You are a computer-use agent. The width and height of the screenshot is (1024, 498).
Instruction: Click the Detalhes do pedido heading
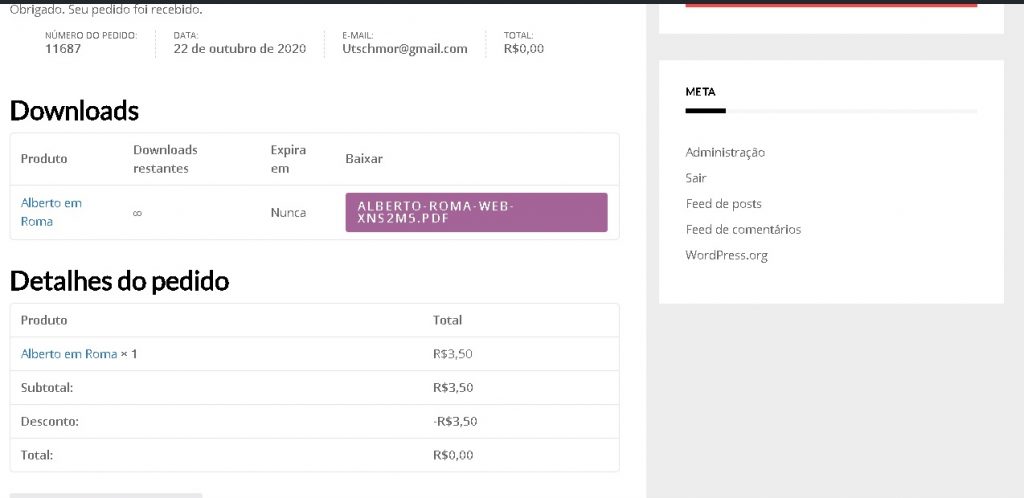point(119,281)
